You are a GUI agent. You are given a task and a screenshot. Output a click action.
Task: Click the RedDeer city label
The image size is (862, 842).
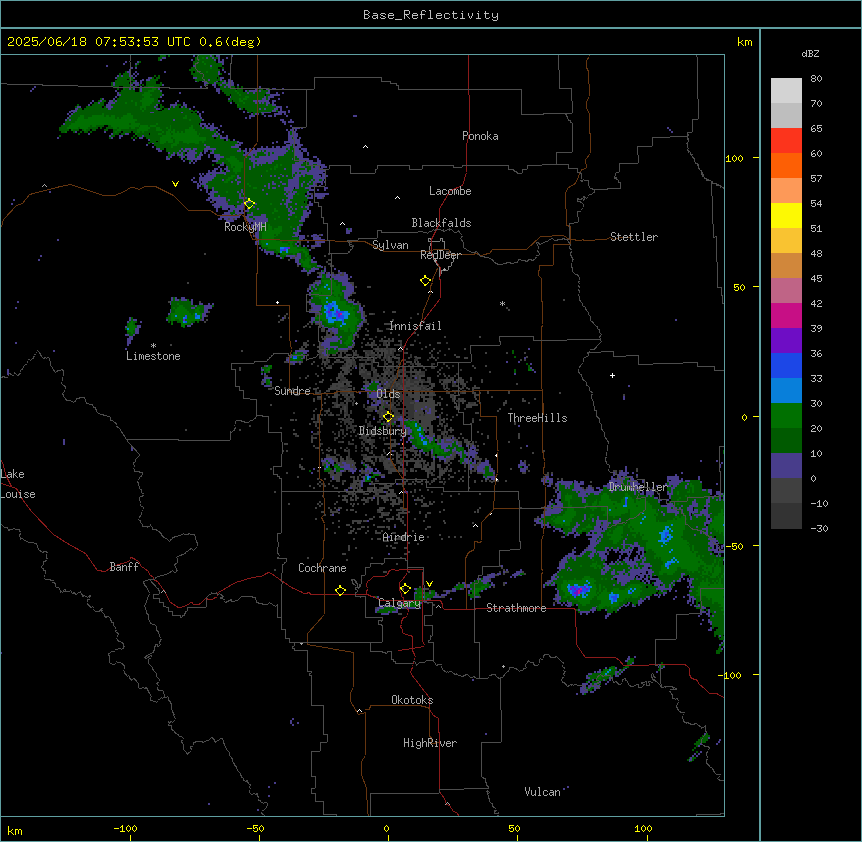click(x=440, y=255)
